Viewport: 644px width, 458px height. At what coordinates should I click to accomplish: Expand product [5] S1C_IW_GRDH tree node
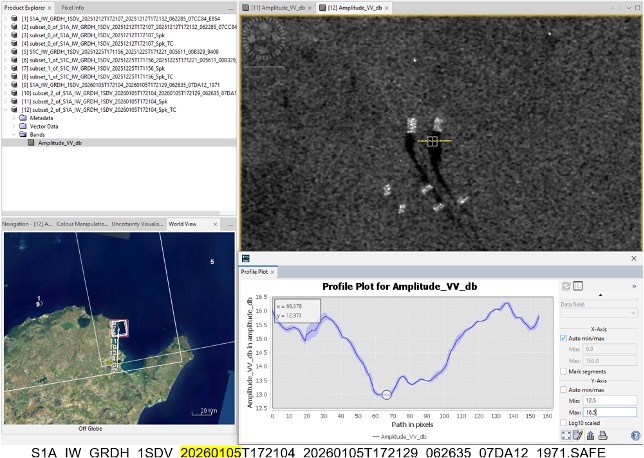click(6, 52)
